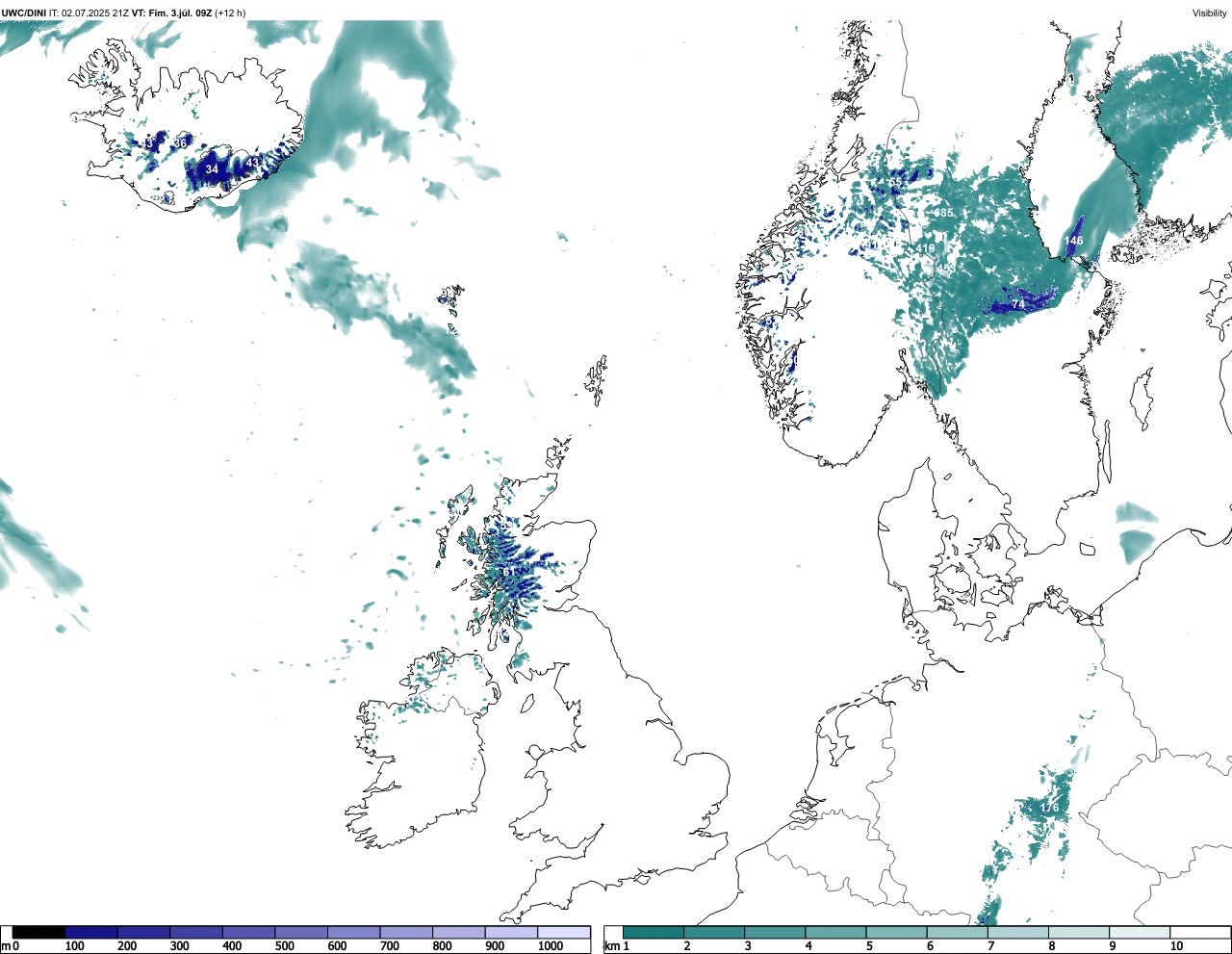Image resolution: width=1232 pixels, height=954 pixels.
Task: Click the '685' value over Sweden
Action: coord(943,213)
